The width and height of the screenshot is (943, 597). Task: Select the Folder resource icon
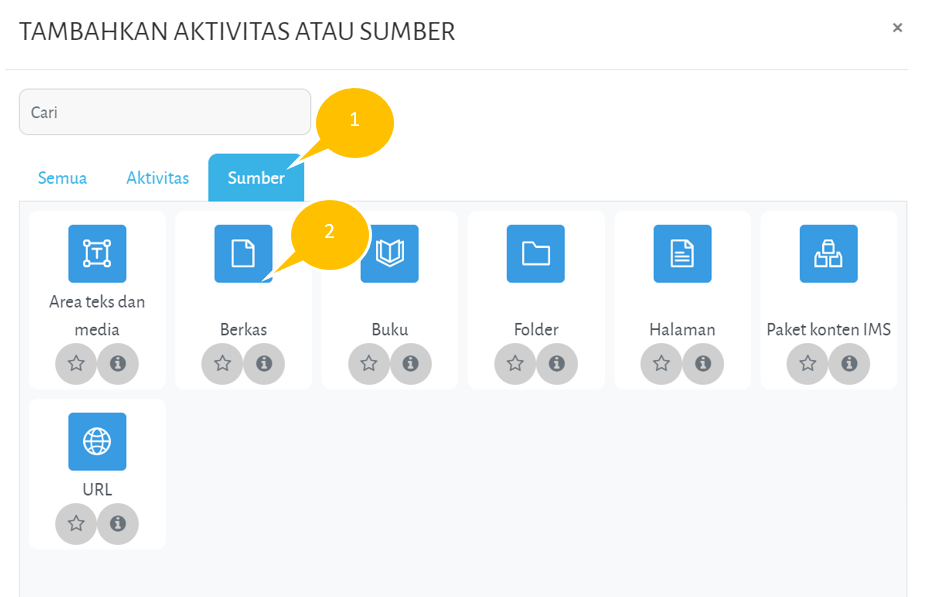[x=536, y=254]
